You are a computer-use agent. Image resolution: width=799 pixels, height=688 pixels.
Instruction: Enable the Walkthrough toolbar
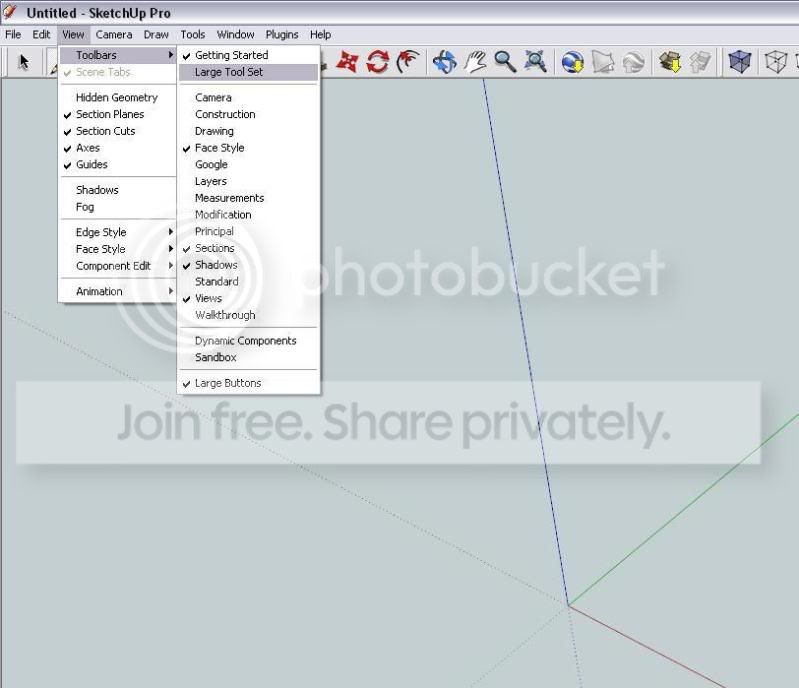point(249,315)
